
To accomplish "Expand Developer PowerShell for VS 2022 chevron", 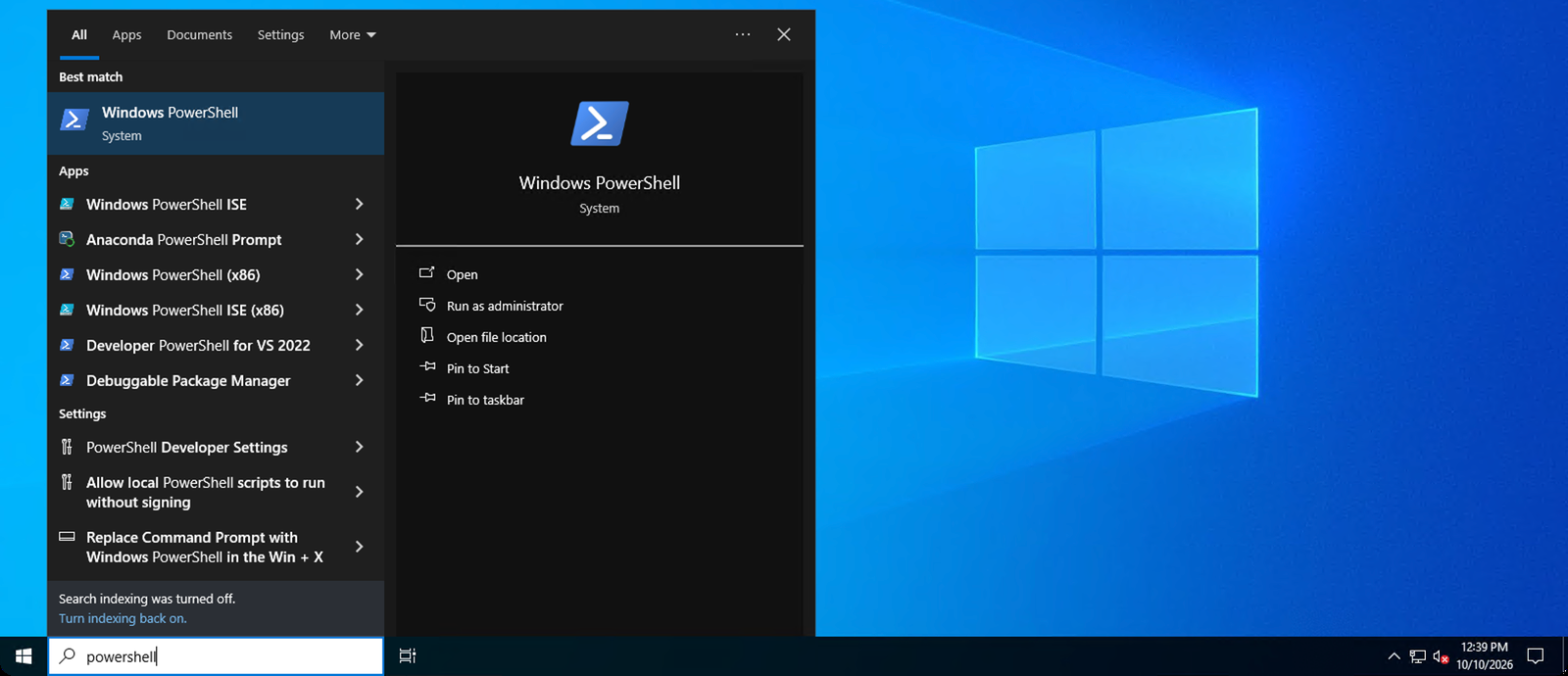I will (x=359, y=345).
